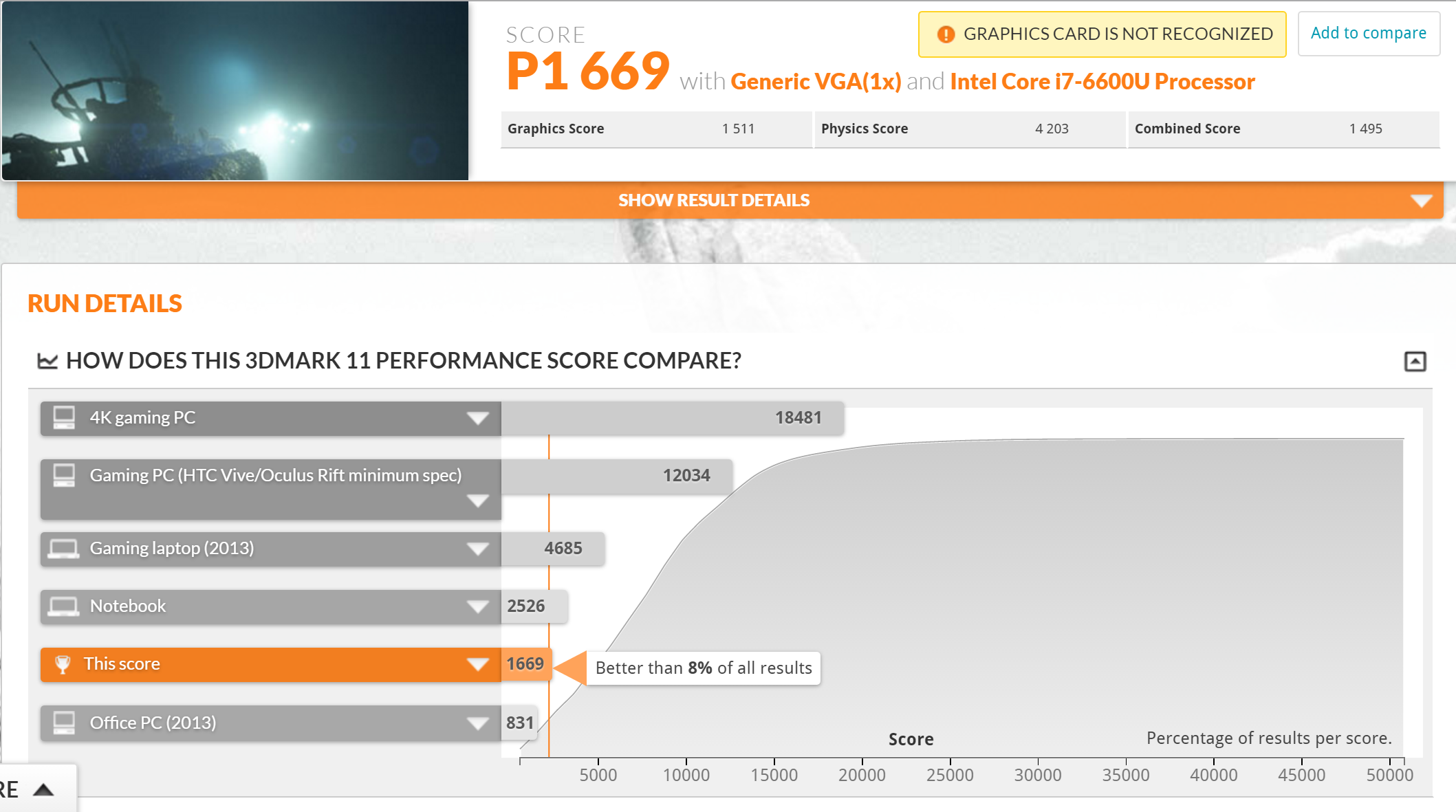
Task: Click the graphics card not recognized warning
Action: click(1102, 34)
